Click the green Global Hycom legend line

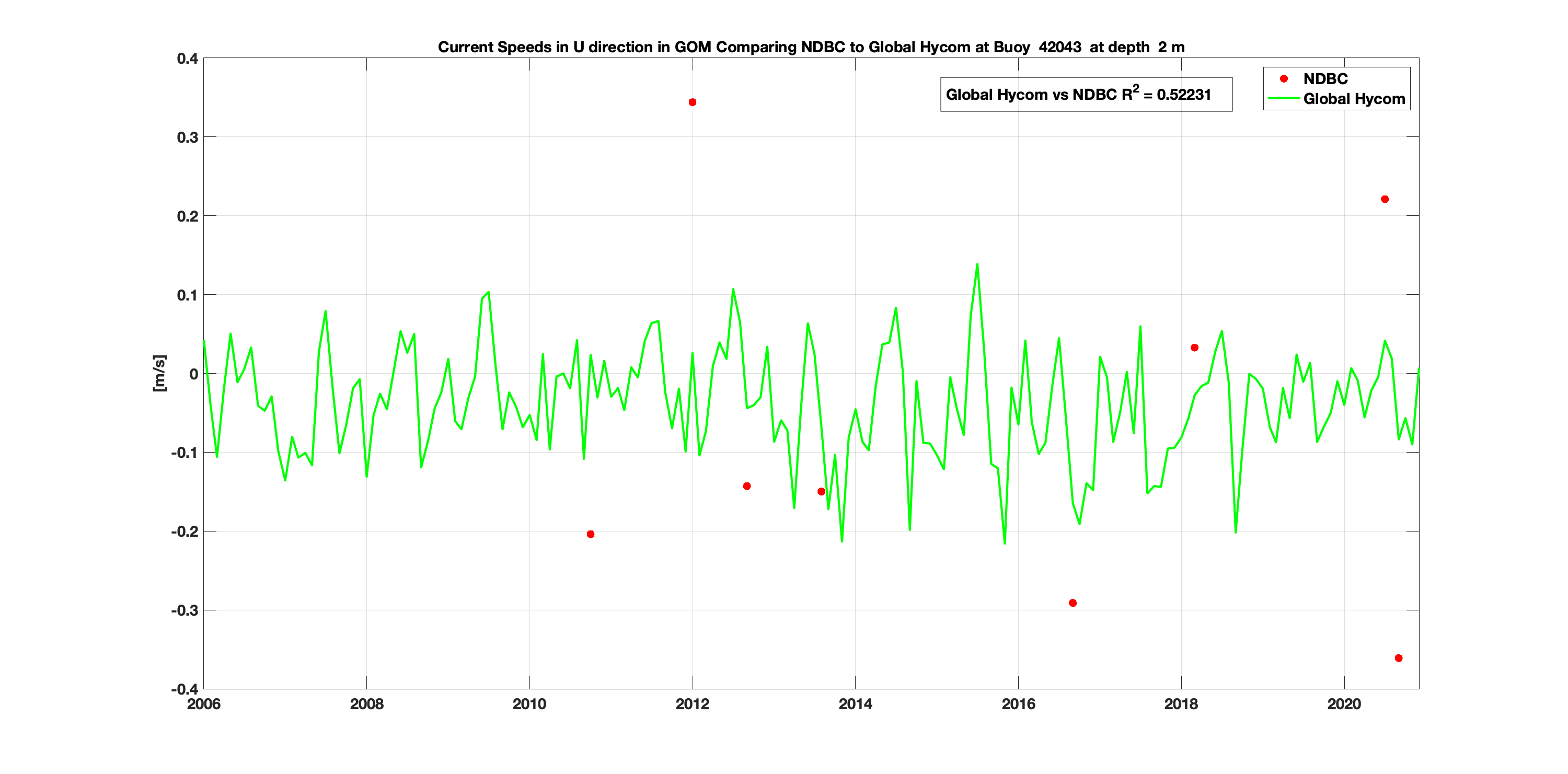pos(1283,99)
